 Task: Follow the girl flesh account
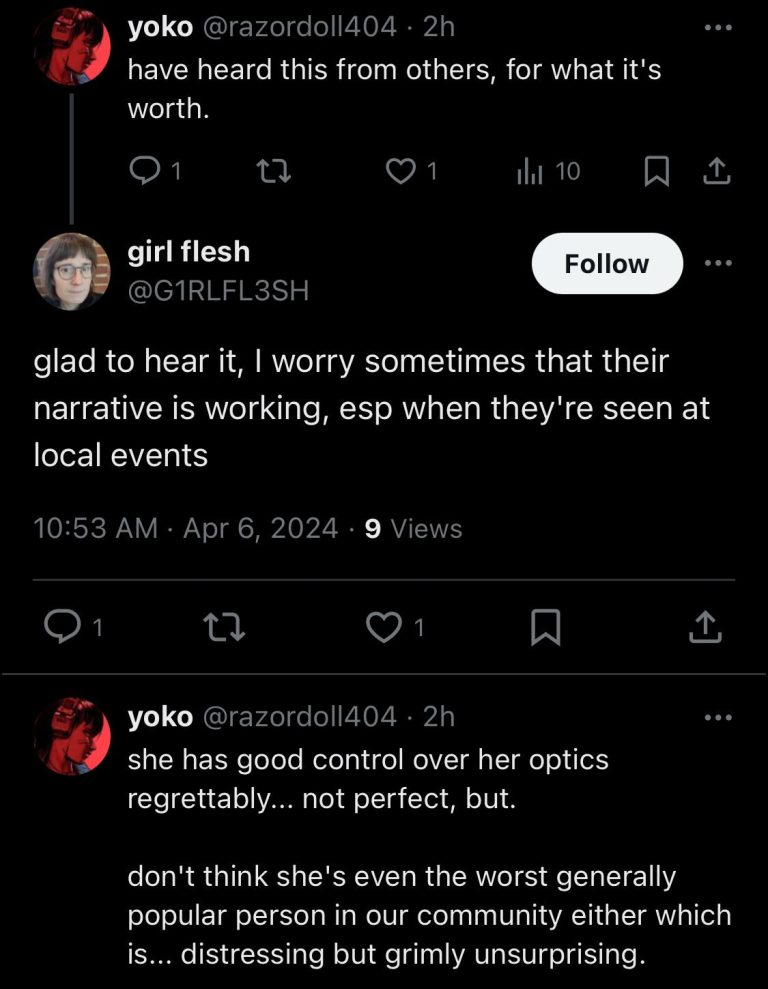(x=606, y=263)
